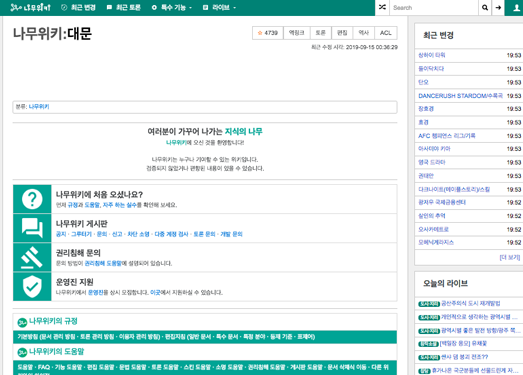Click the leaf icon beside 나무위키의 도움말

point(22,353)
